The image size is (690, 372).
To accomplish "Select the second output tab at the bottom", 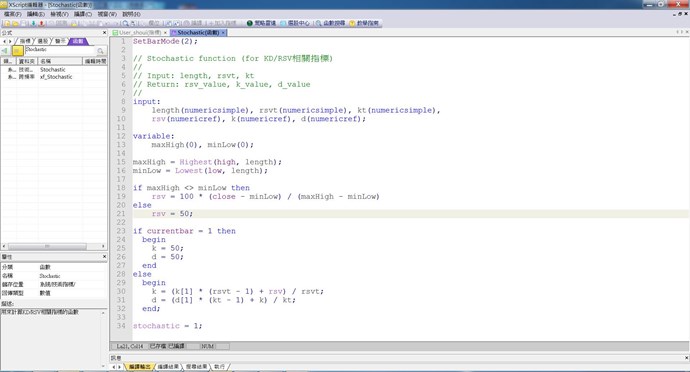I will (169, 366).
